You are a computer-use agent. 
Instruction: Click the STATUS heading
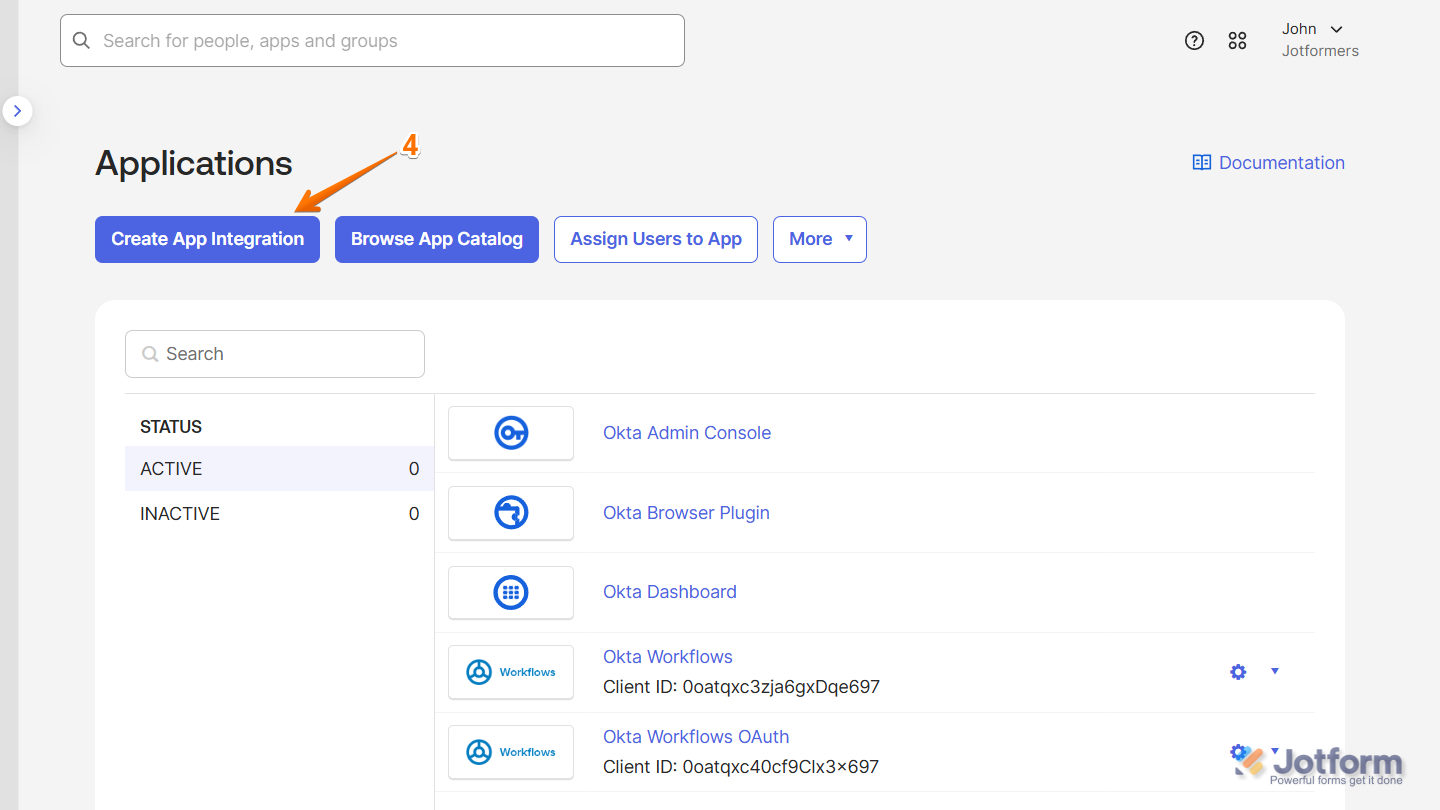point(171,427)
